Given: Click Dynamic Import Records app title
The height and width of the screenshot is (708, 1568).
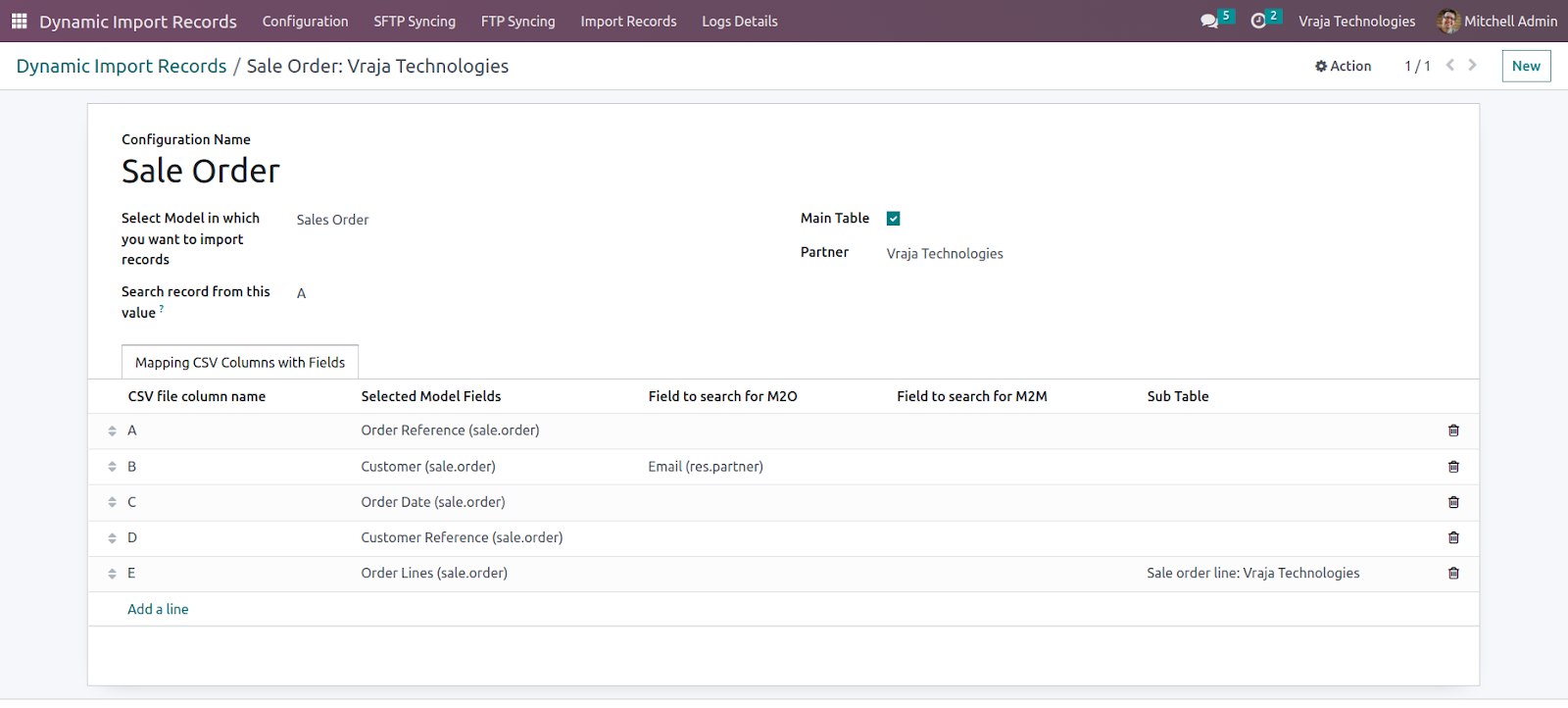Looking at the screenshot, I should [138, 22].
